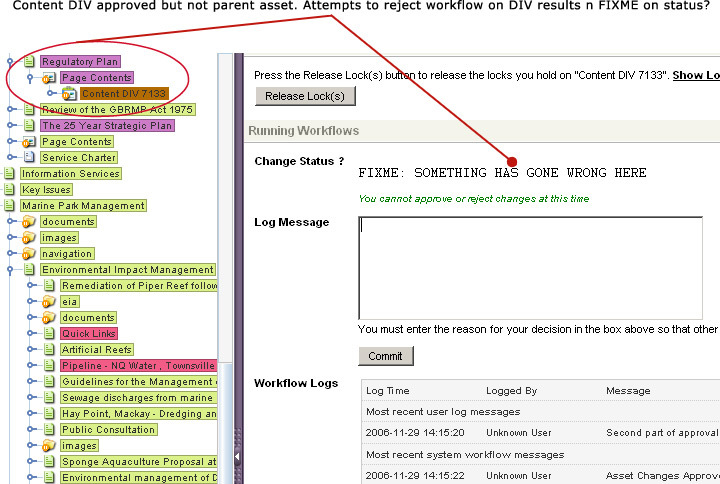720x484 pixels.
Task: Open the Show Locks link
Action: [696, 75]
